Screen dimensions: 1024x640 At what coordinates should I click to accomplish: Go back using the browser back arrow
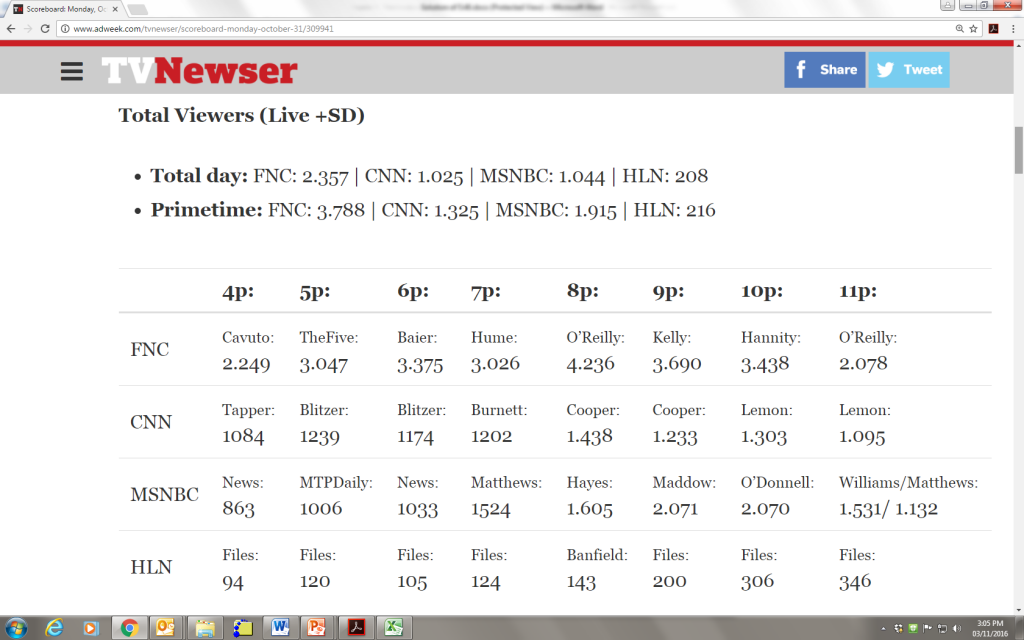[10, 29]
